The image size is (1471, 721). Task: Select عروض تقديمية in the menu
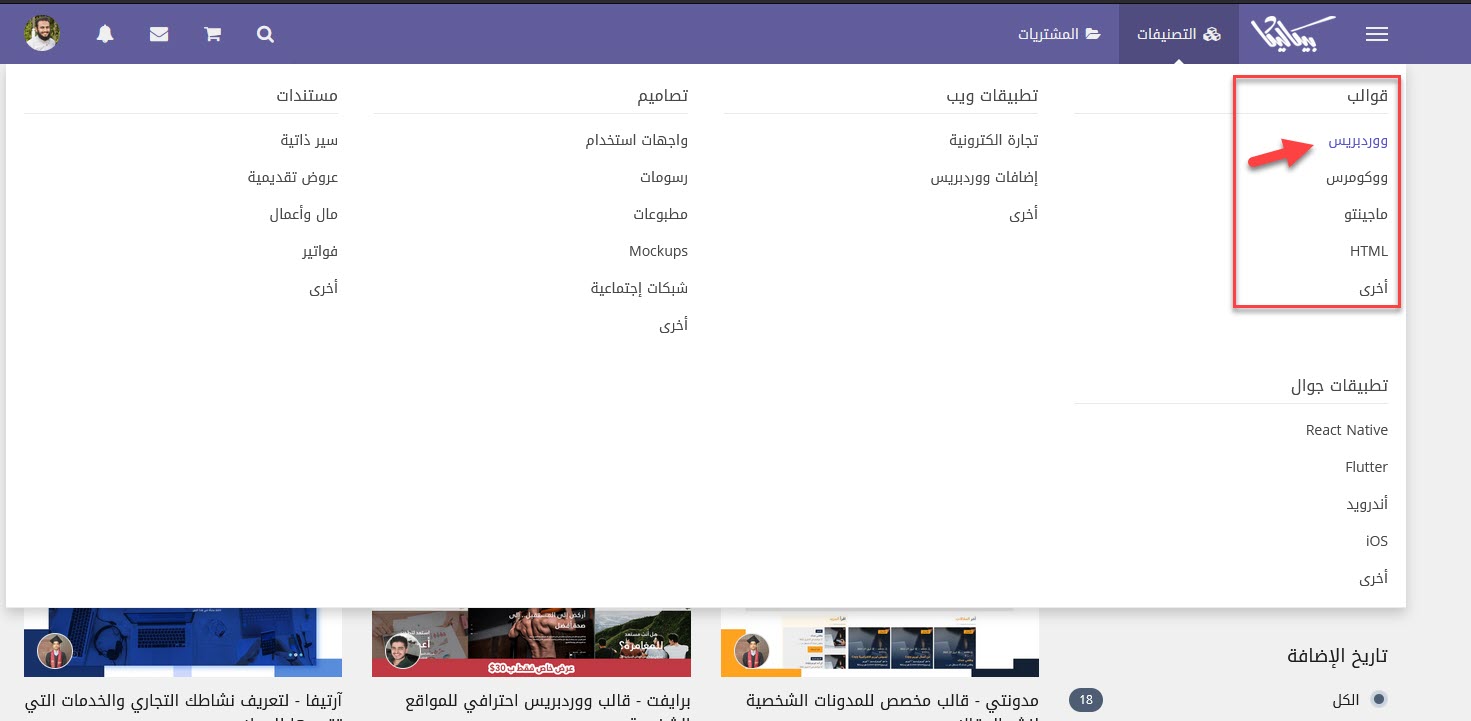pyautogui.click(x=293, y=178)
